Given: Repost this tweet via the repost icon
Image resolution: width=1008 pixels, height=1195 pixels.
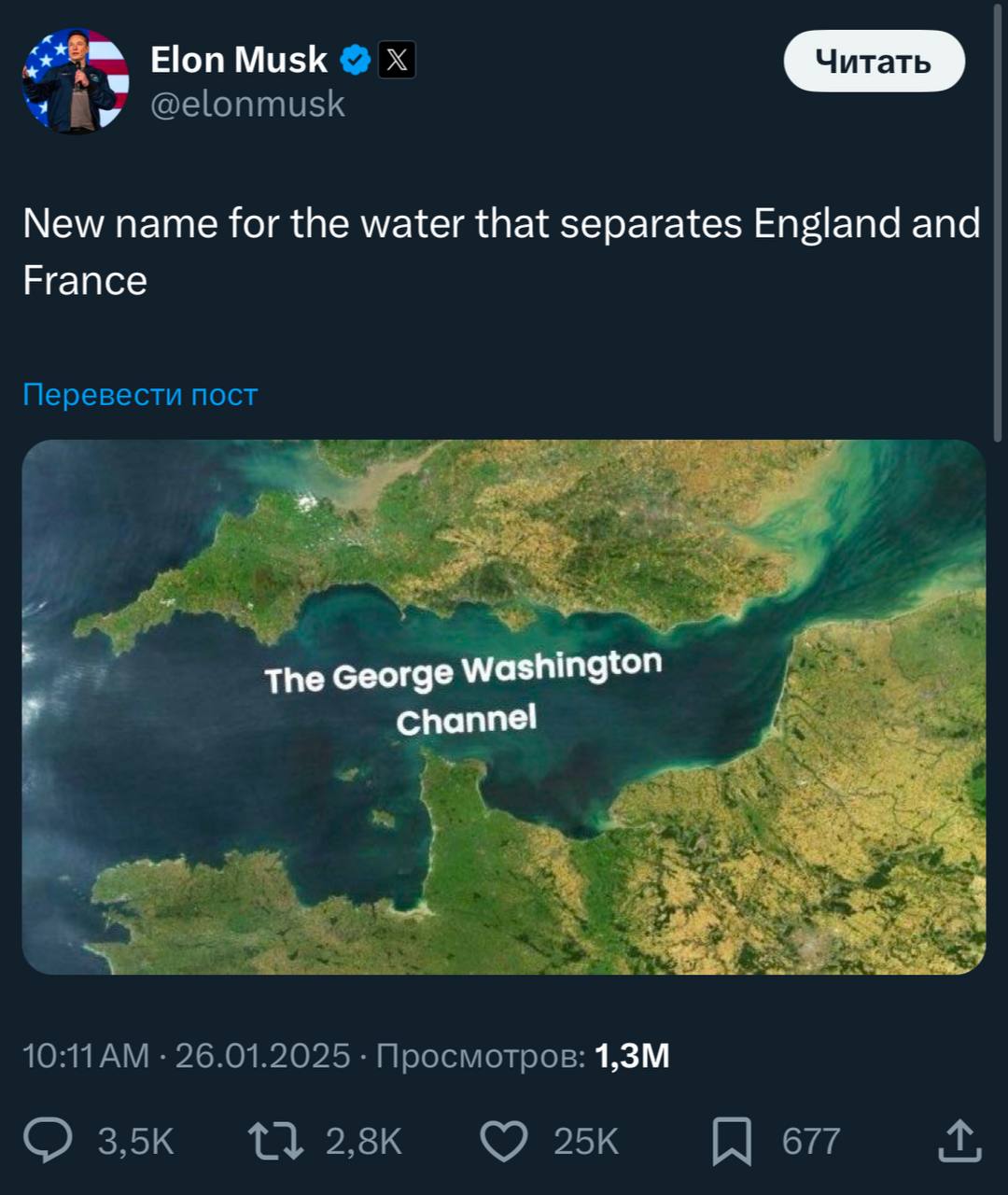Looking at the screenshot, I should pyautogui.click(x=275, y=1141).
